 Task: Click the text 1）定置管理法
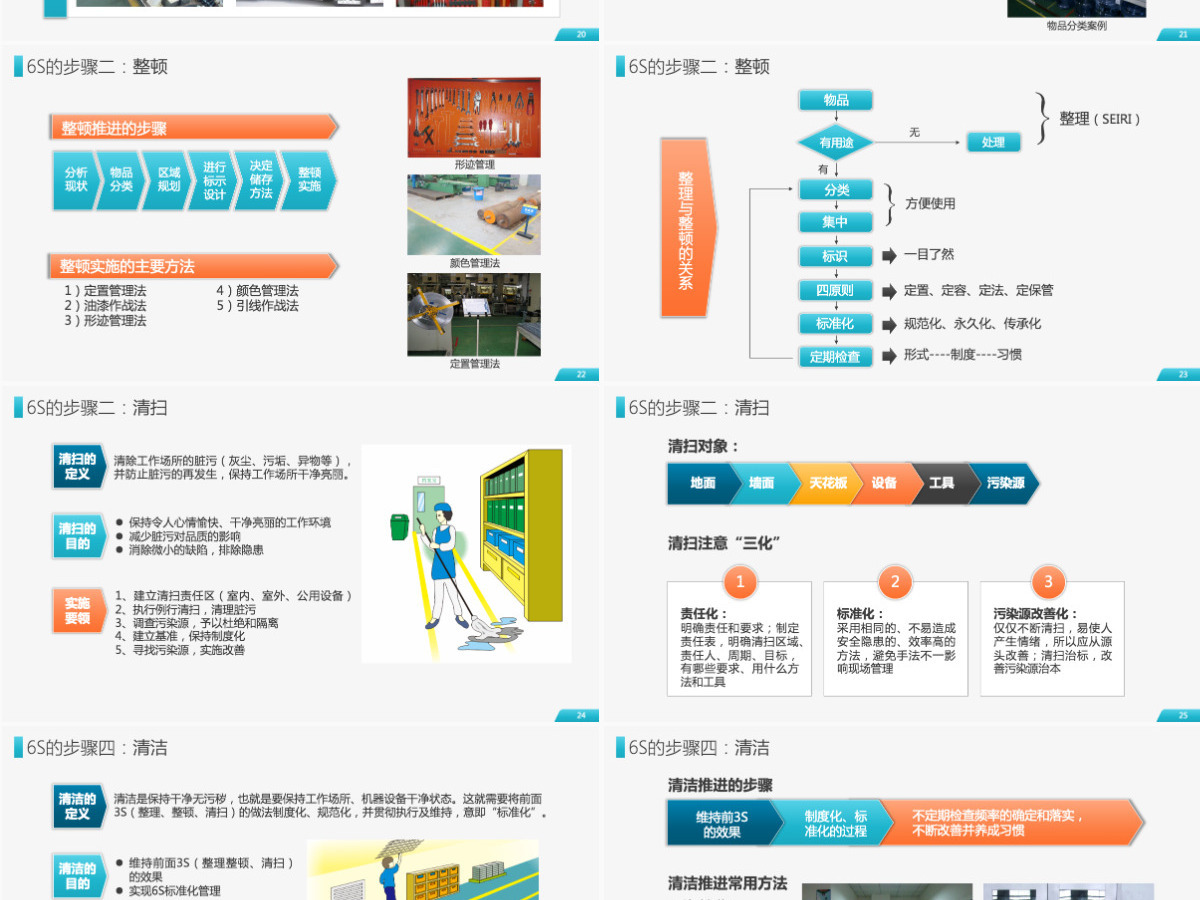pyautogui.click(x=105, y=291)
